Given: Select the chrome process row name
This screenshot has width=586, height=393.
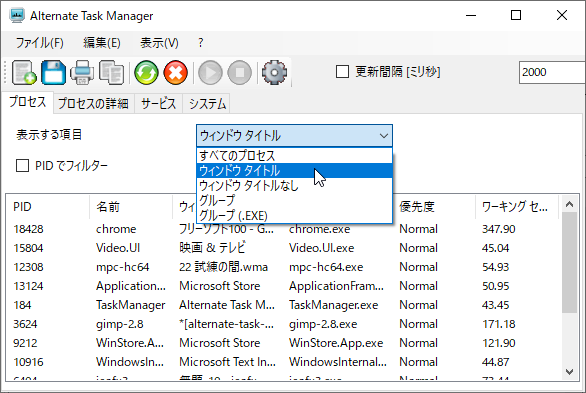Looking at the screenshot, I should point(116,229).
